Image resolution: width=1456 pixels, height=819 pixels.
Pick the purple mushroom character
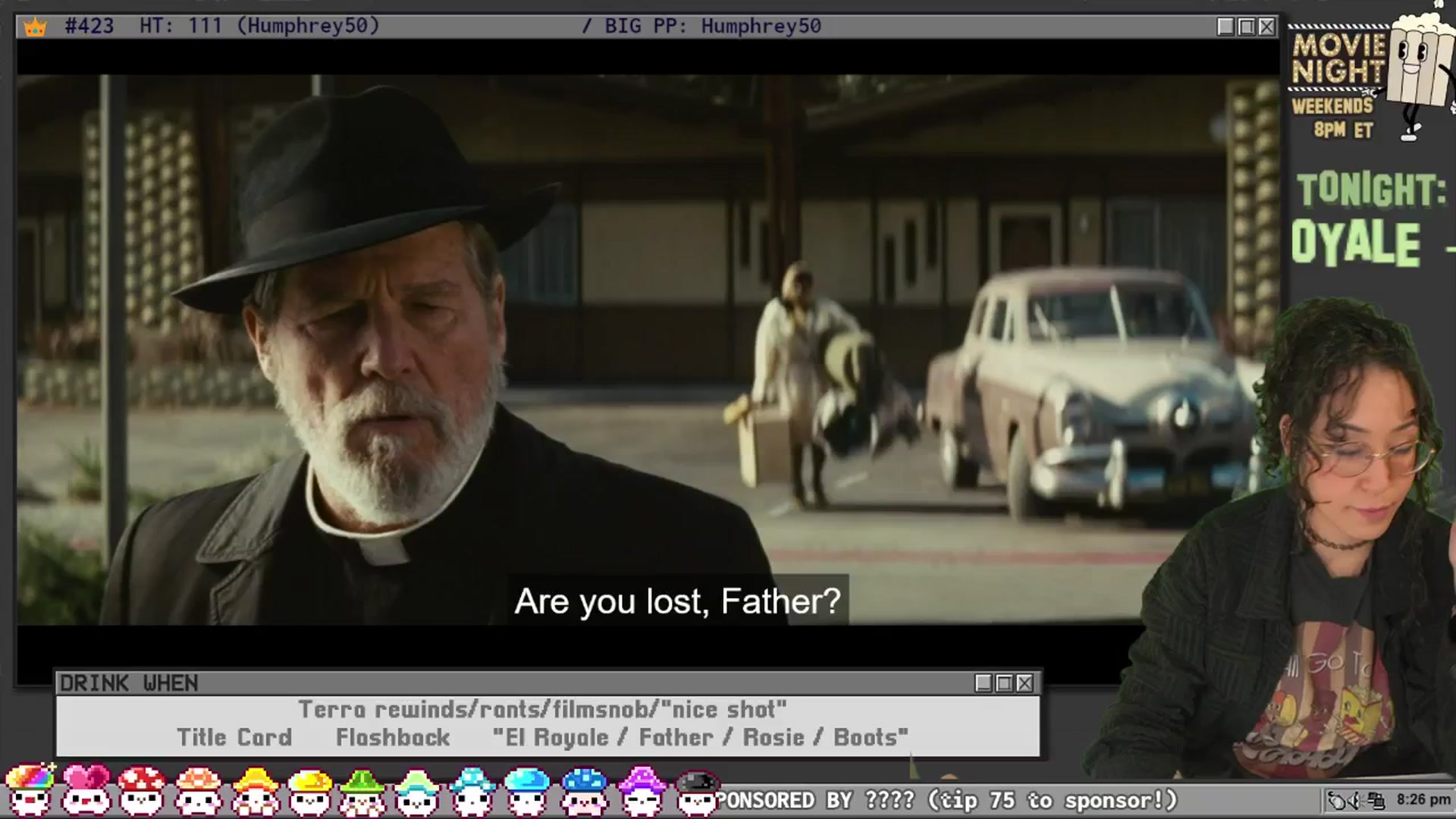642,791
